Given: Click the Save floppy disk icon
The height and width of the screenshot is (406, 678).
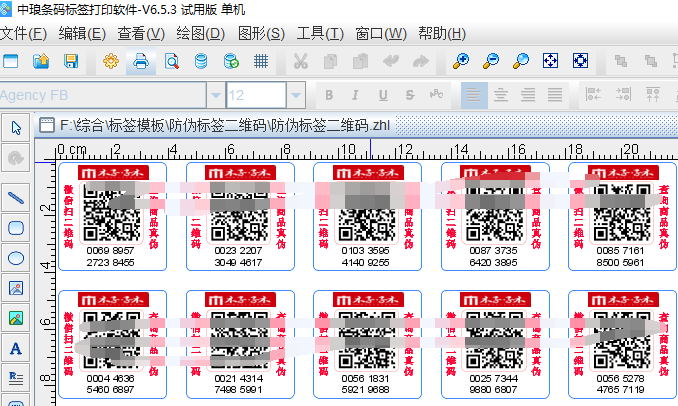Looking at the screenshot, I should 71,61.
